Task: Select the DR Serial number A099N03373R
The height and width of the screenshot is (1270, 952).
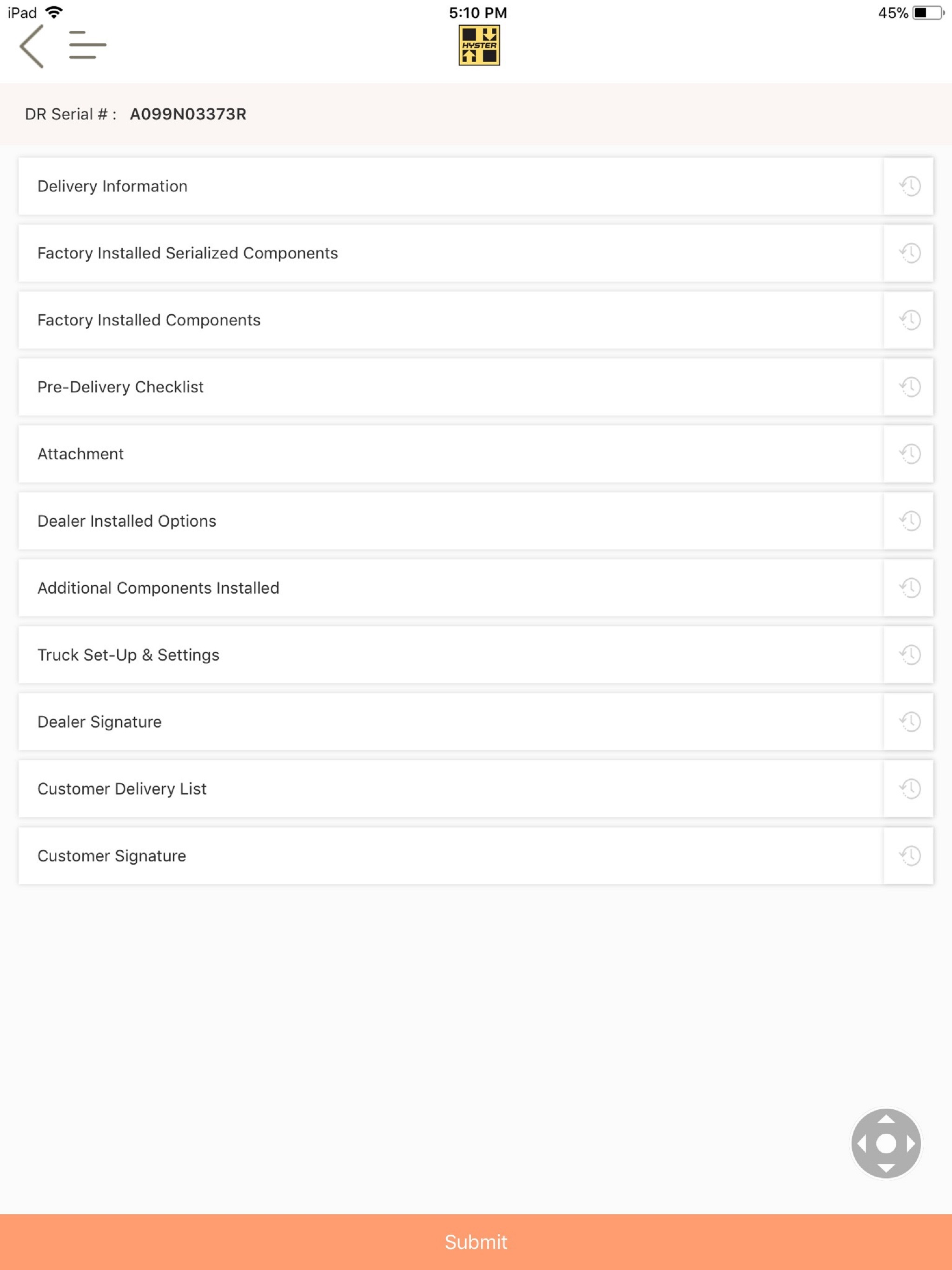Action: coord(188,114)
